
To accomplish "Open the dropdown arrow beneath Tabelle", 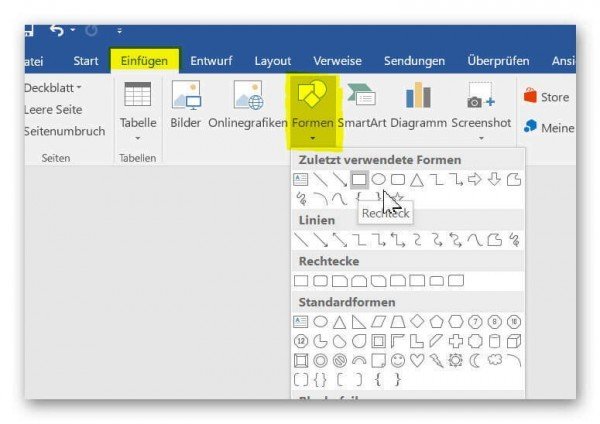I will (138, 138).
